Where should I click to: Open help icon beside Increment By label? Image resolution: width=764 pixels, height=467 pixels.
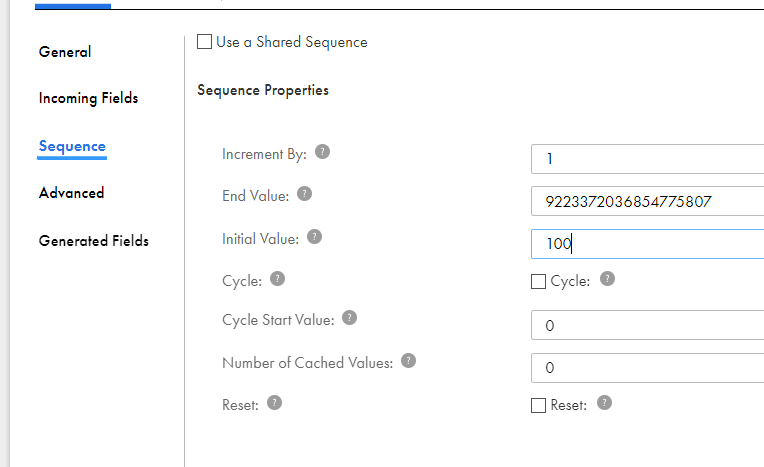coord(323,152)
